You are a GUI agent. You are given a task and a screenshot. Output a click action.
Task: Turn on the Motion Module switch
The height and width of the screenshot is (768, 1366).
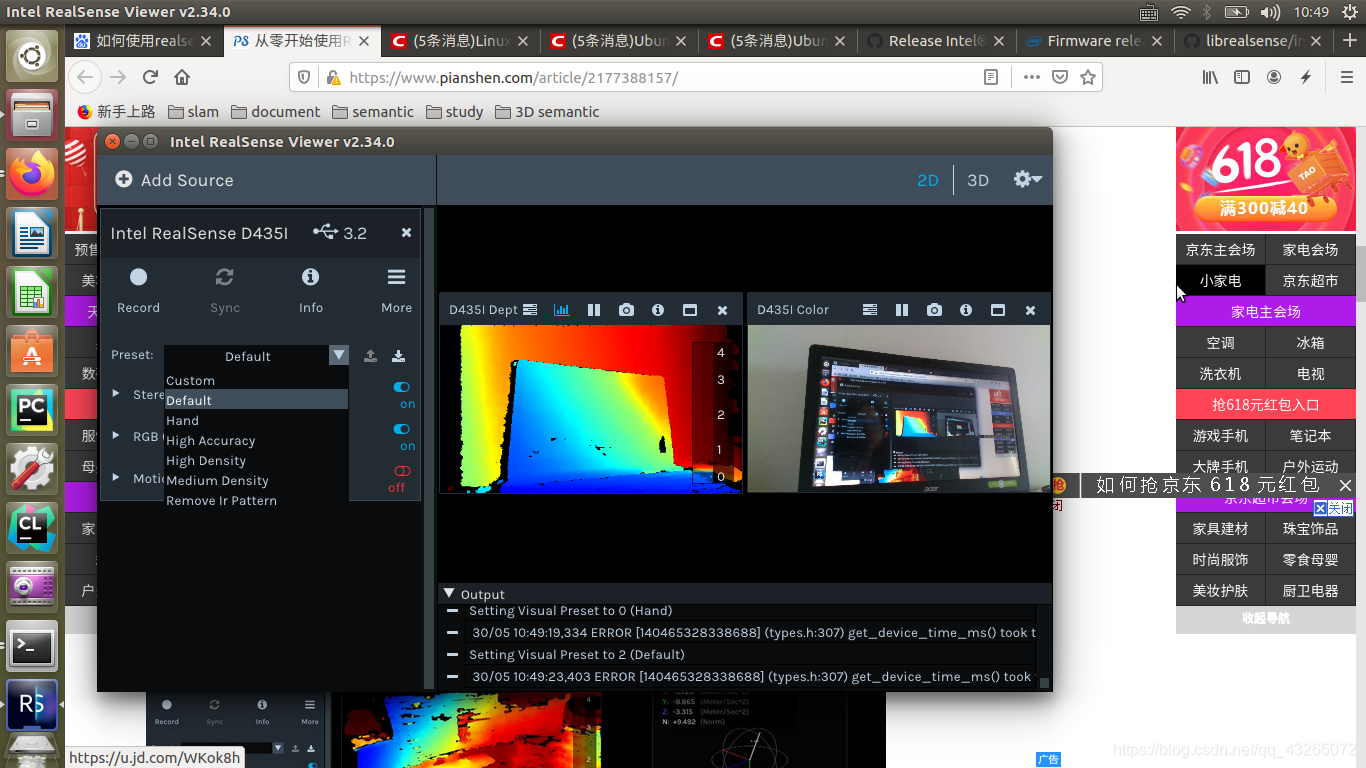(x=401, y=471)
